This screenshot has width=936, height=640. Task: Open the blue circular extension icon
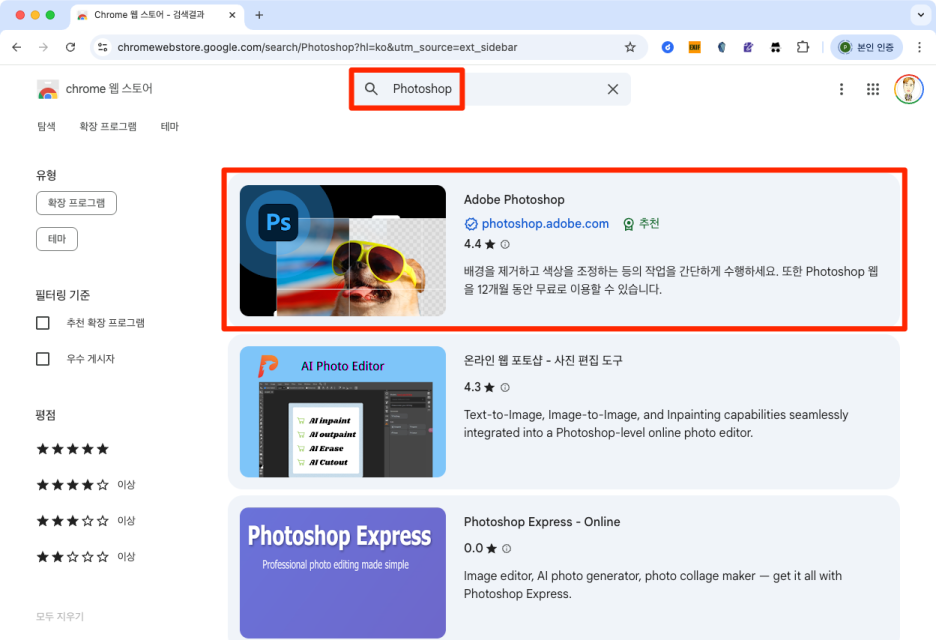pyautogui.click(x=667, y=47)
